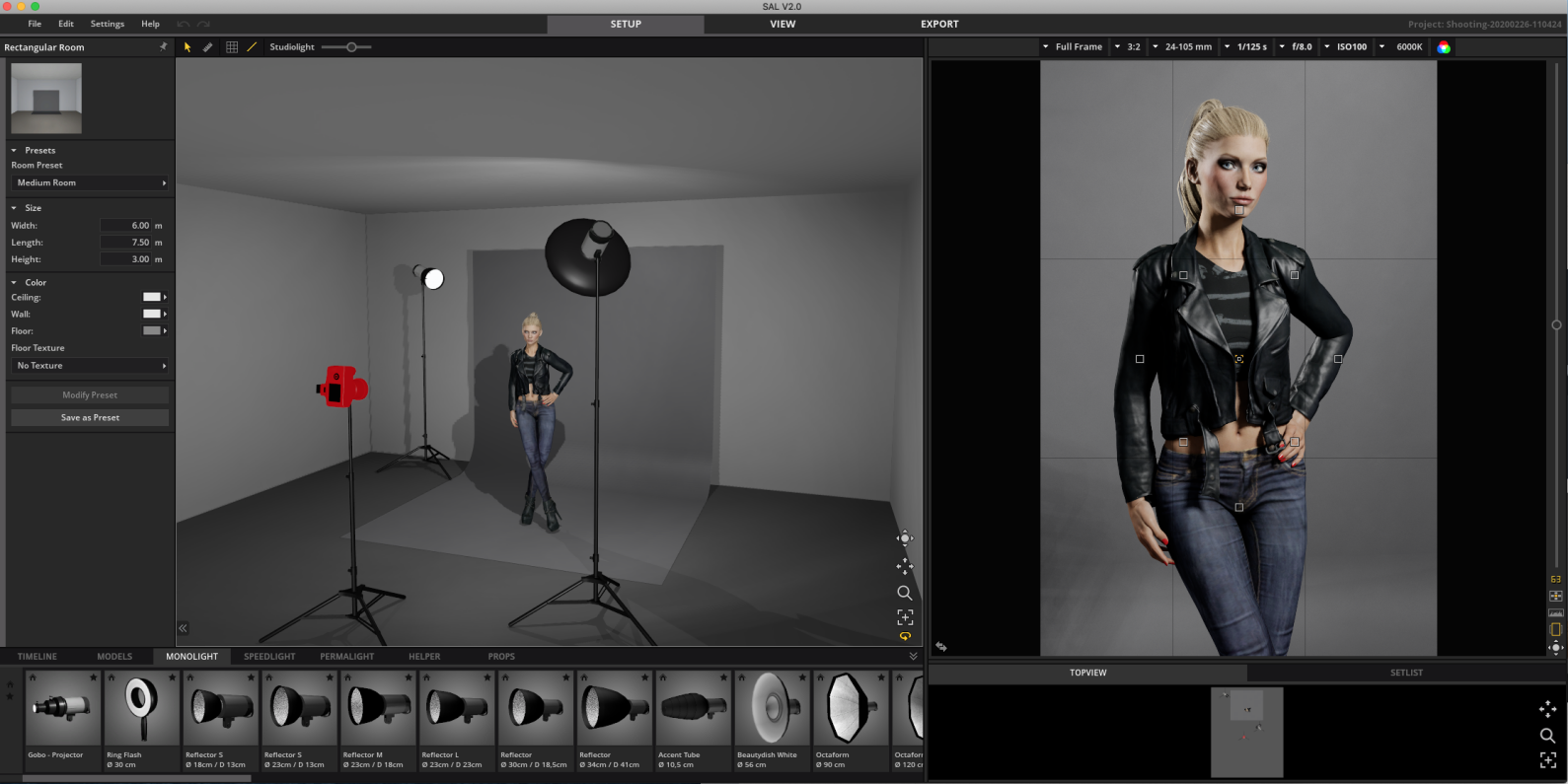This screenshot has width=1568, height=784.
Task: Select the Beautydish White Ø 56 cm
Action: [773, 721]
